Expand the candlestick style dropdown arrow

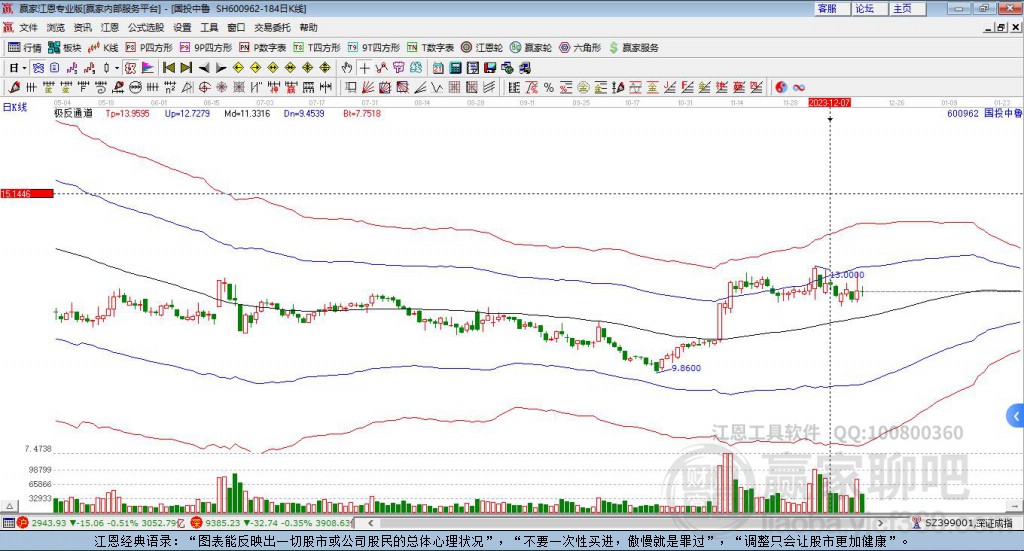click(x=117, y=68)
